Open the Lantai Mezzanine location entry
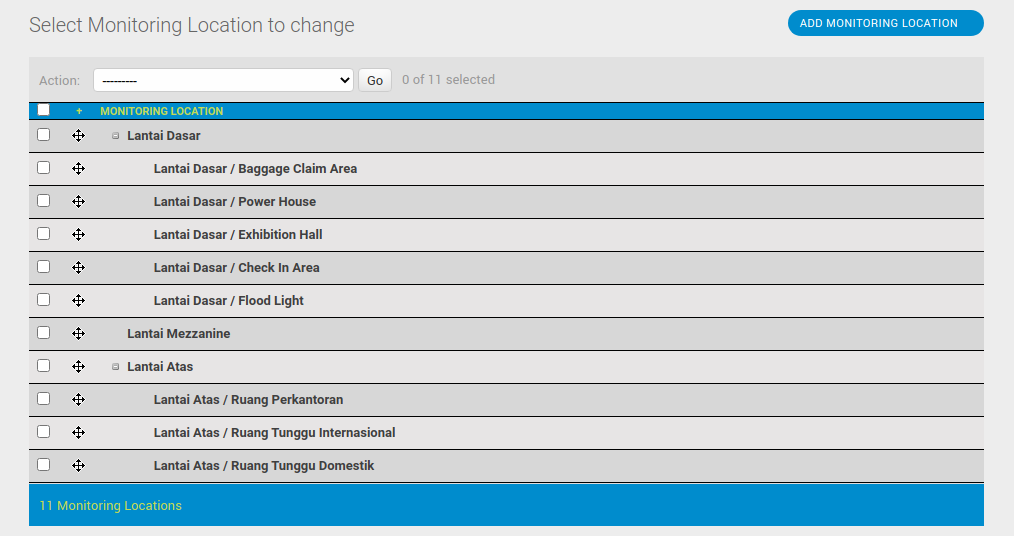1014x536 pixels. click(x=178, y=334)
